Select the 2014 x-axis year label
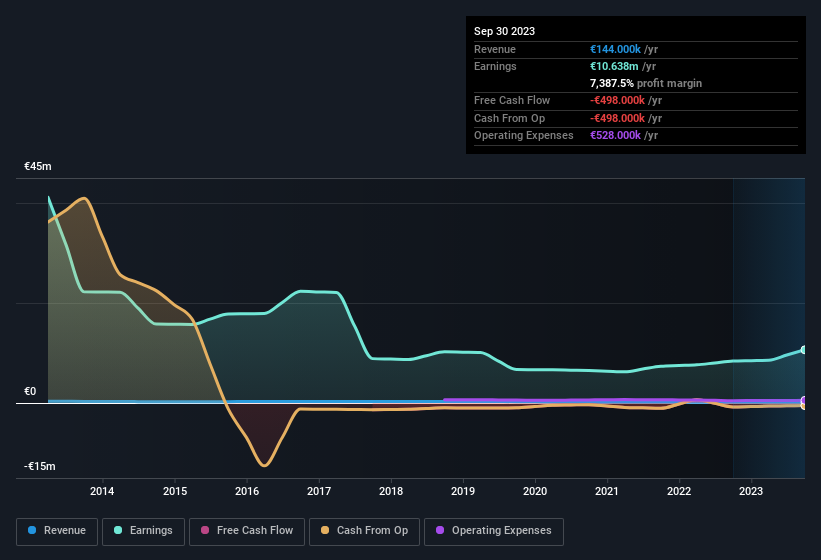This screenshot has width=821, height=560. (x=102, y=491)
